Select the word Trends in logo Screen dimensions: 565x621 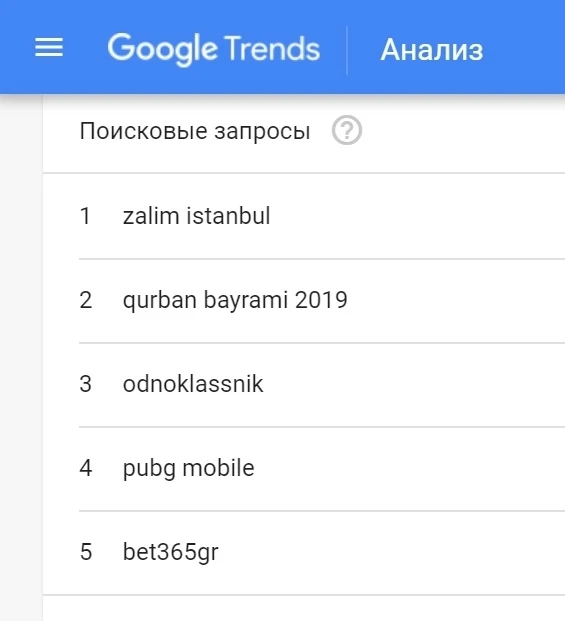tap(272, 48)
